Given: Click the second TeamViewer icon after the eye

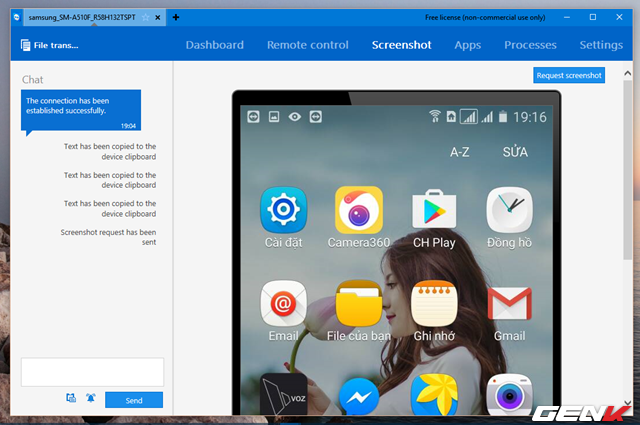Looking at the screenshot, I should [316, 117].
